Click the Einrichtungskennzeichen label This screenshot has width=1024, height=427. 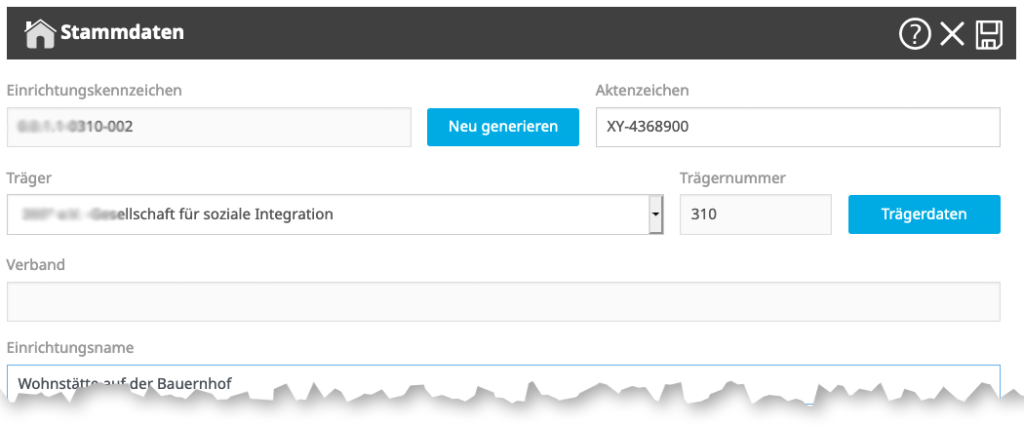point(94,90)
